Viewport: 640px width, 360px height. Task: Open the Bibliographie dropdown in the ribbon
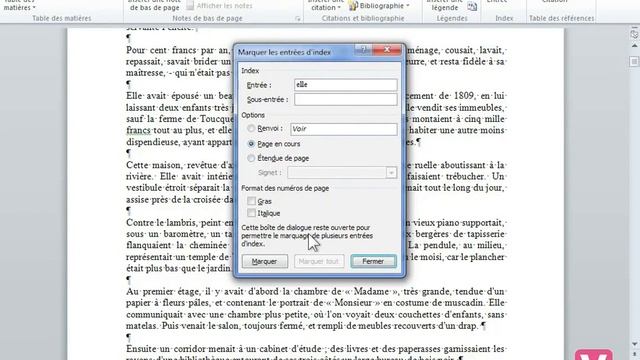tap(384, 6)
